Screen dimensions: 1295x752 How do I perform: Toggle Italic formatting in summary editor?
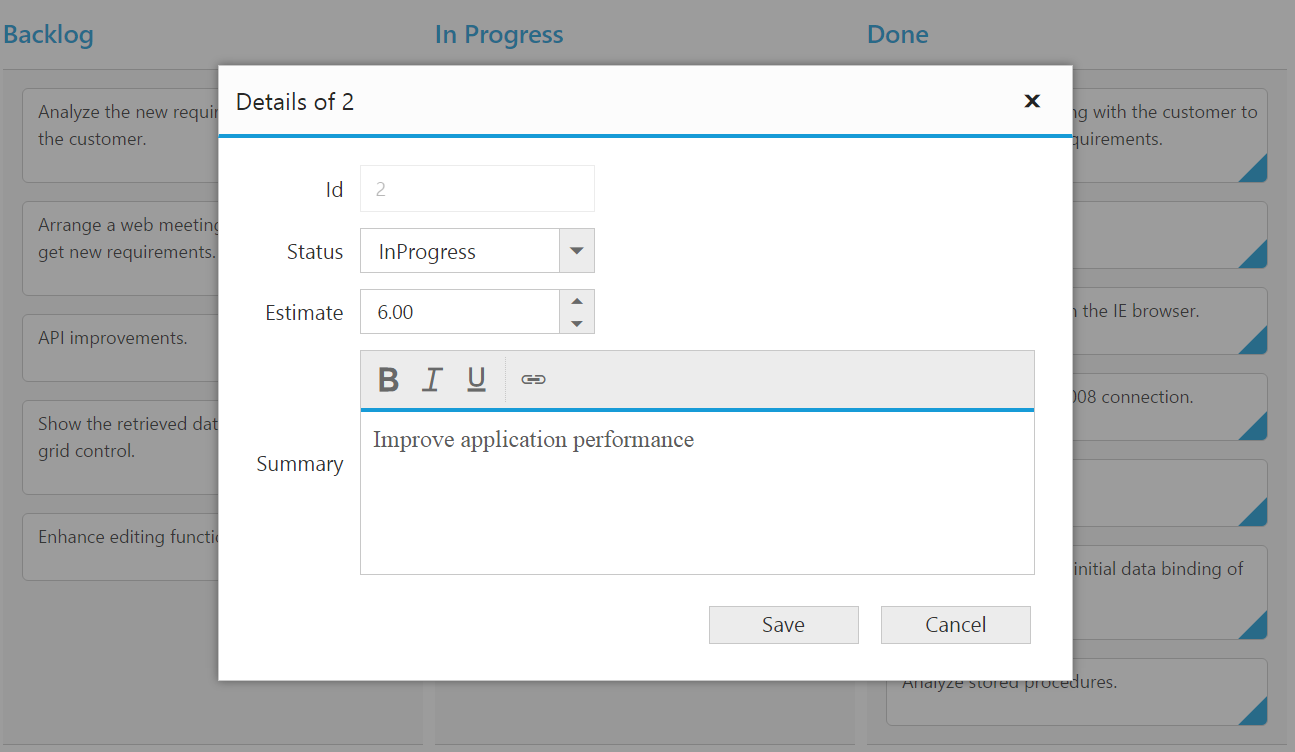click(x=432, y=380)
